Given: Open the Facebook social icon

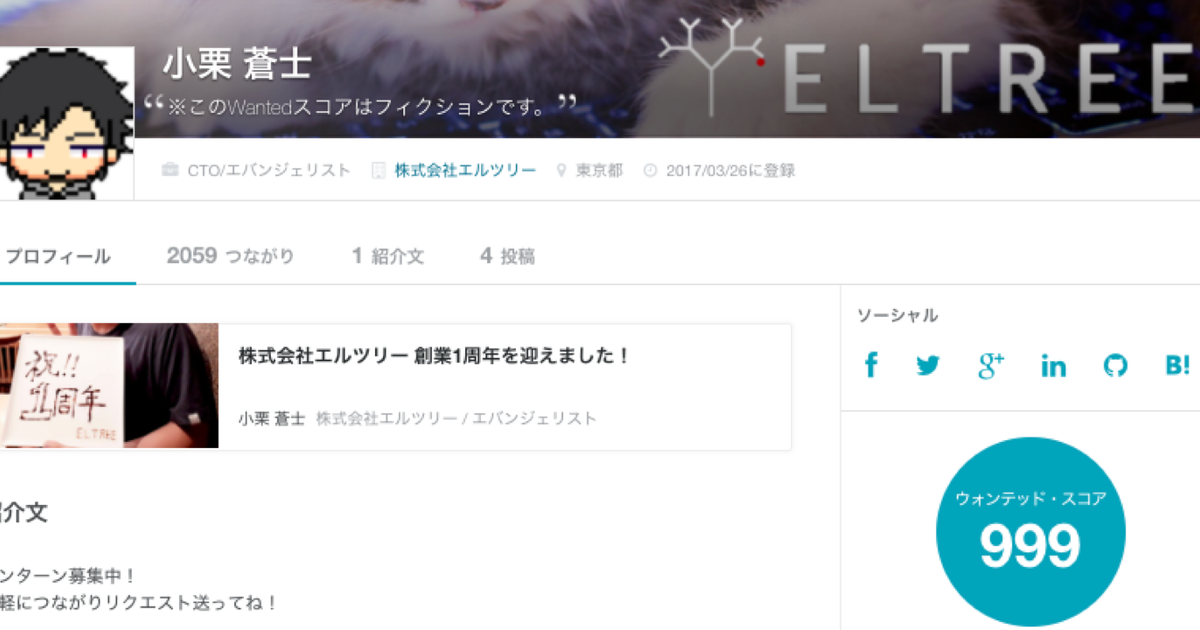Looking at the screenshot, I should coord(870,366).
